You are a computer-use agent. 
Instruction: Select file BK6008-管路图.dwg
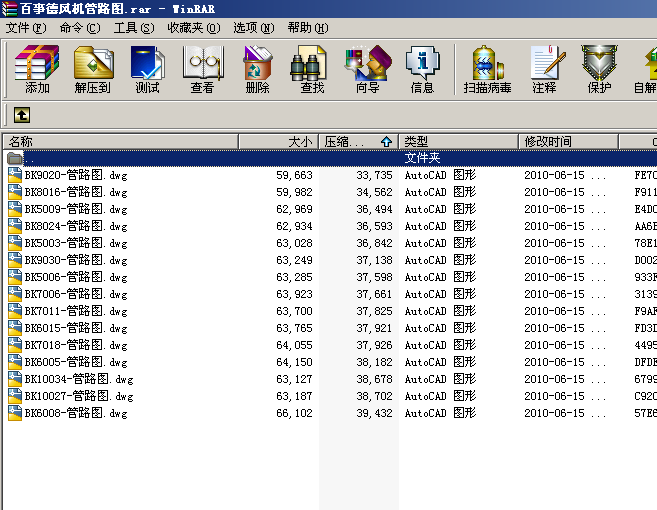76,413
